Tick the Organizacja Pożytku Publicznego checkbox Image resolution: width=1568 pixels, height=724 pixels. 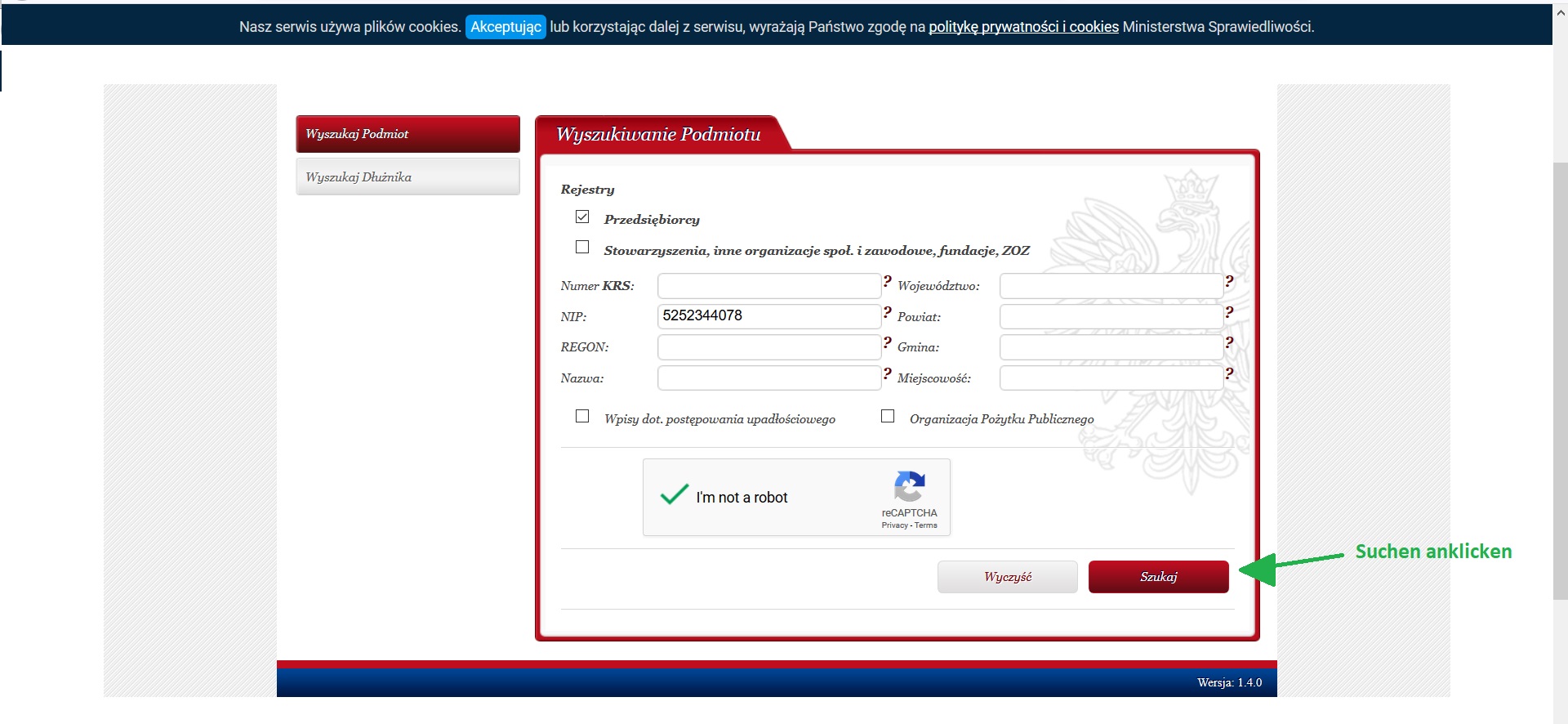[x=888, y=416]
